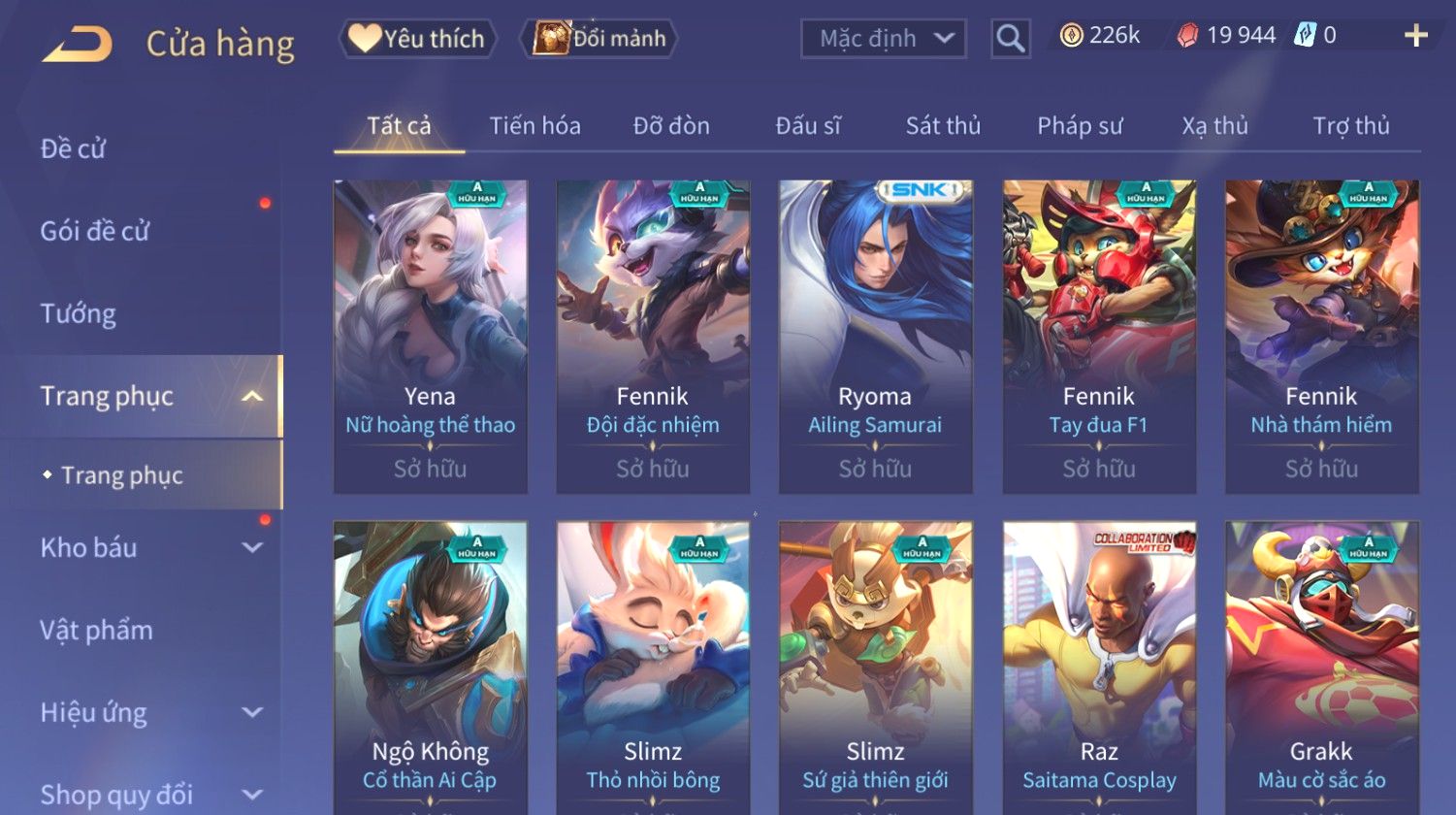Image resolution: width=1456 pixels, height=815 pixels.
Task: Switch to the Sát thủ tab
Action: click(943, 126)
